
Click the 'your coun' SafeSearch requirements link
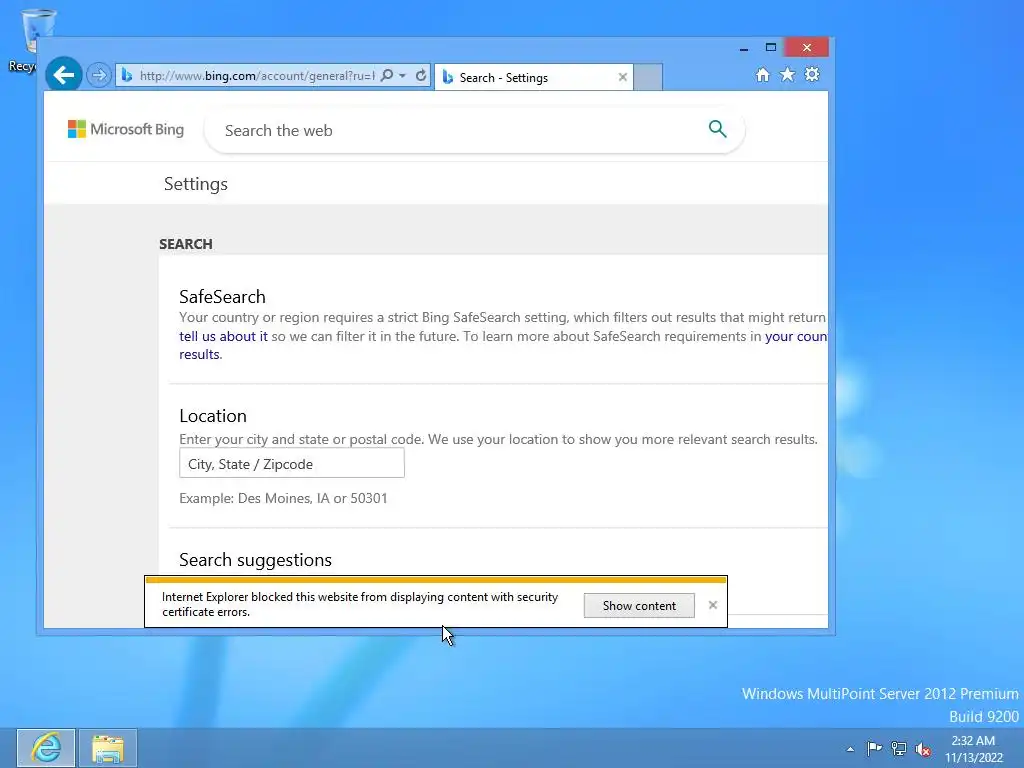[796, 336]
